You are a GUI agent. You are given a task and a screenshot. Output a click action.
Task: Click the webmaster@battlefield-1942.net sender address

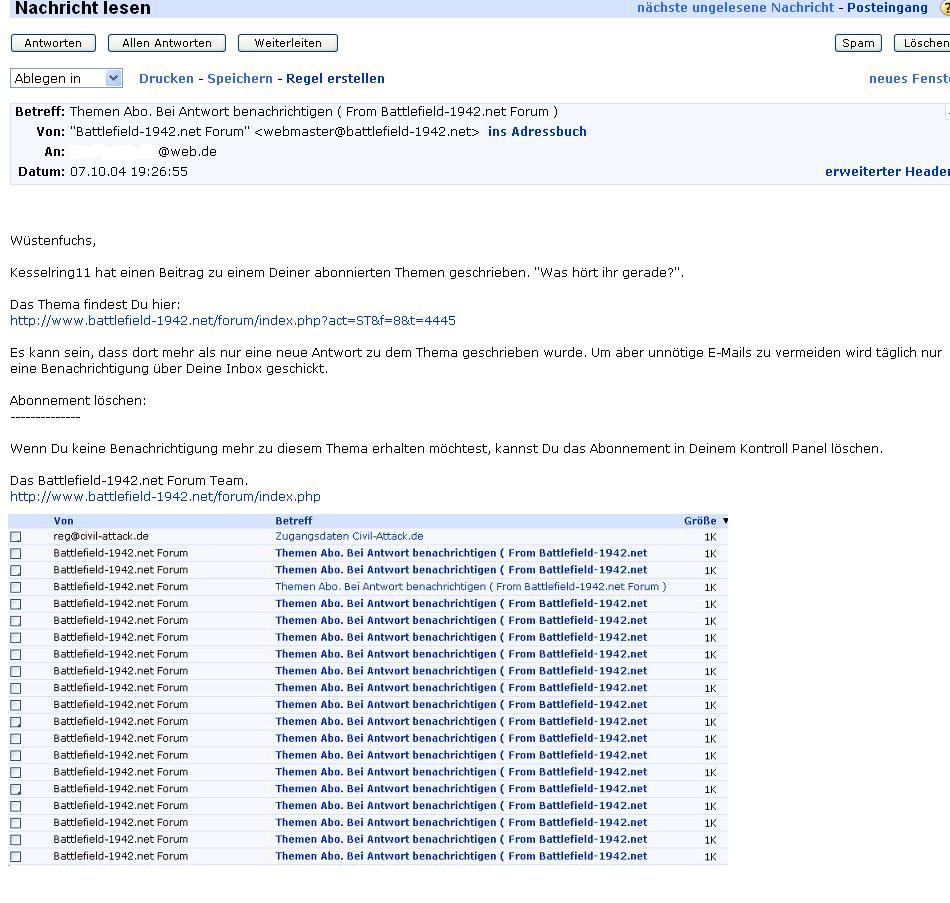(x=367, y=132)
